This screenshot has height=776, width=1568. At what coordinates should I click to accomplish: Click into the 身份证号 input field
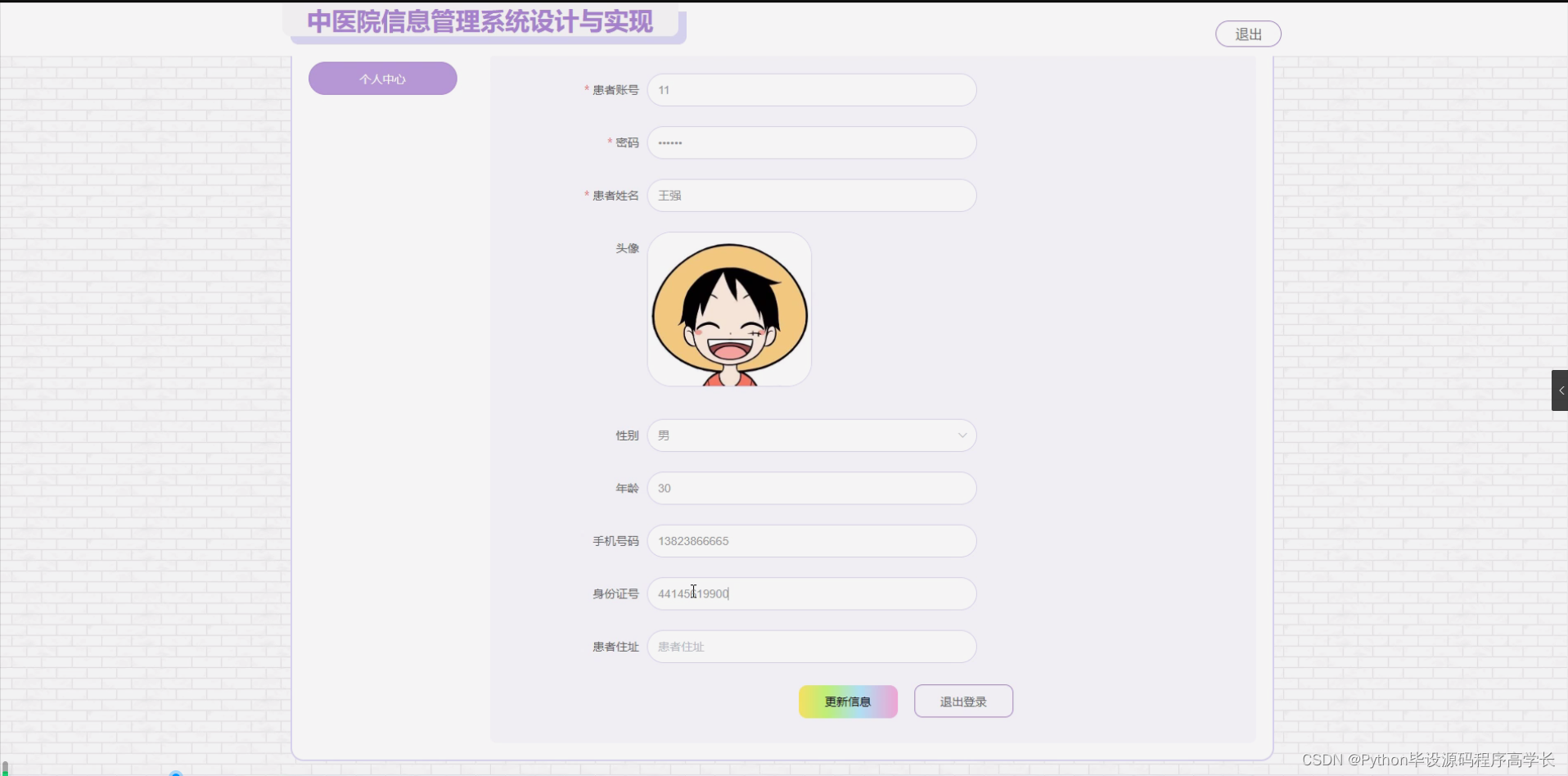pos(812,593)
